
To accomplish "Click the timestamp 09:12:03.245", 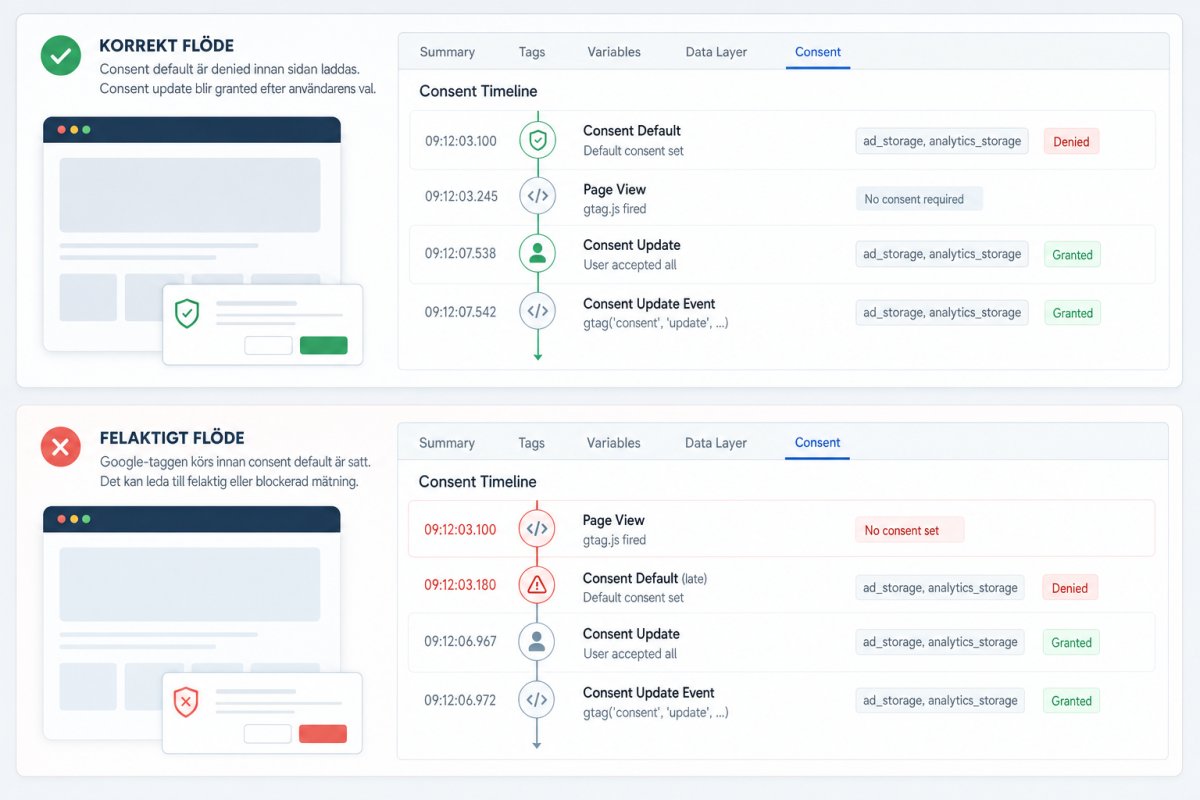I will [x=461, y=196].
